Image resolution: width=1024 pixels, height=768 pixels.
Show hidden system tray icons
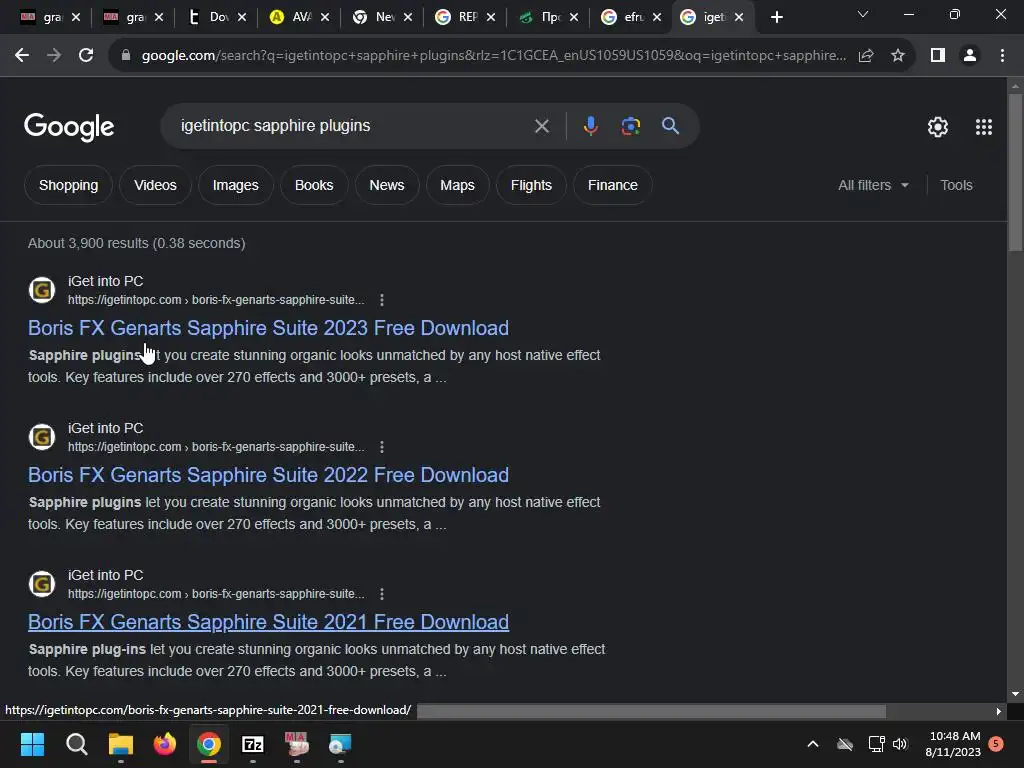(x=813, y=744)
